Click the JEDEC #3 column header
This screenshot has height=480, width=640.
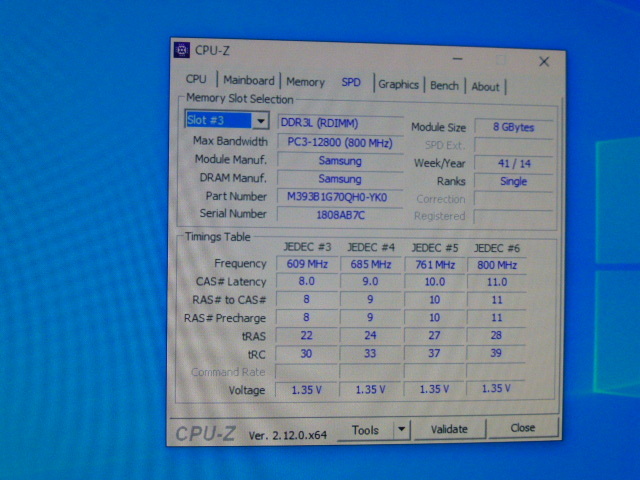click(x=307, y=247)
